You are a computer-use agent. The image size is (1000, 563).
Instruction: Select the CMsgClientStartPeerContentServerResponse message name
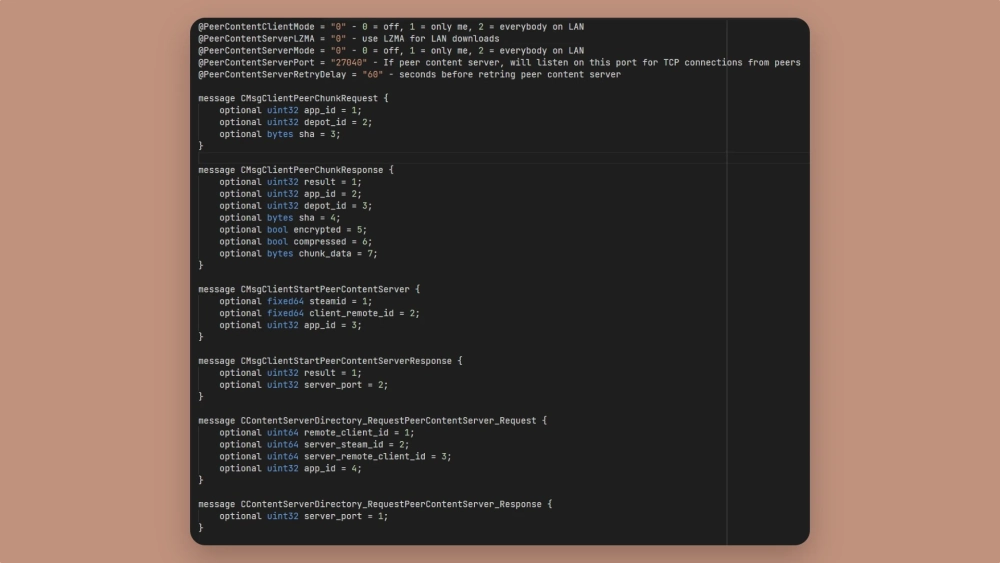coord(345,361)
